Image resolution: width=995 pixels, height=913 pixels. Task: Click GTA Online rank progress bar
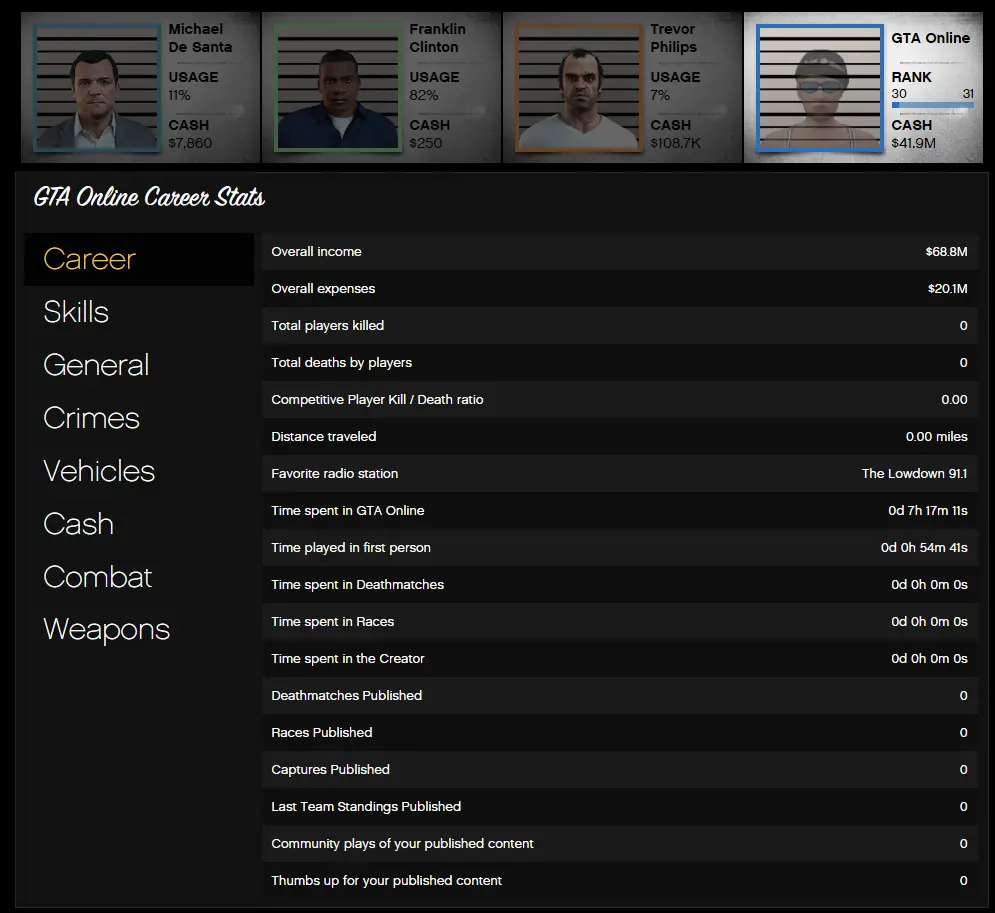click(x=932, y=105)
